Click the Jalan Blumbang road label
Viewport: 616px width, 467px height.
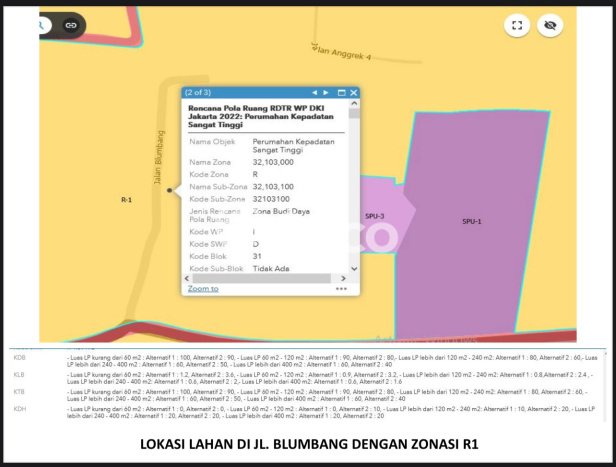click(x=158, y=157)
